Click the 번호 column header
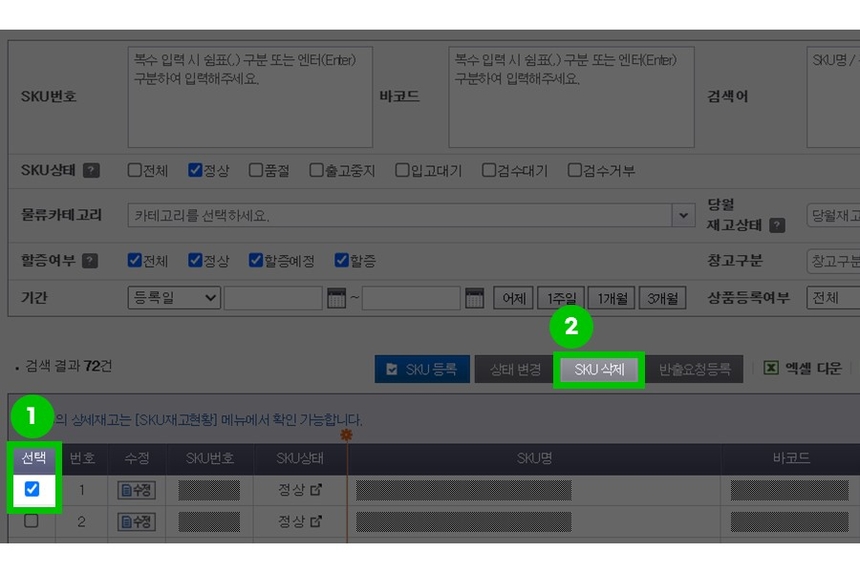 click(x=82, y=458)
